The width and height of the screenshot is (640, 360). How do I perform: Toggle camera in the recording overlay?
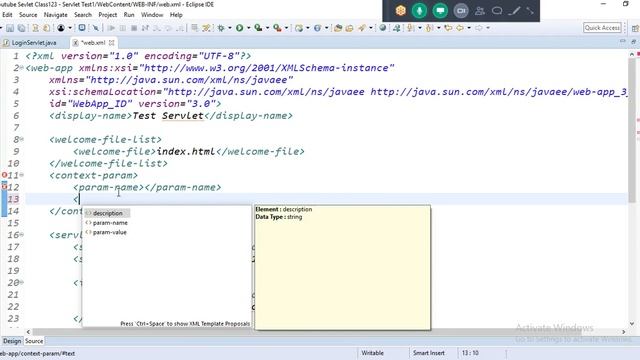pos(461,11)
